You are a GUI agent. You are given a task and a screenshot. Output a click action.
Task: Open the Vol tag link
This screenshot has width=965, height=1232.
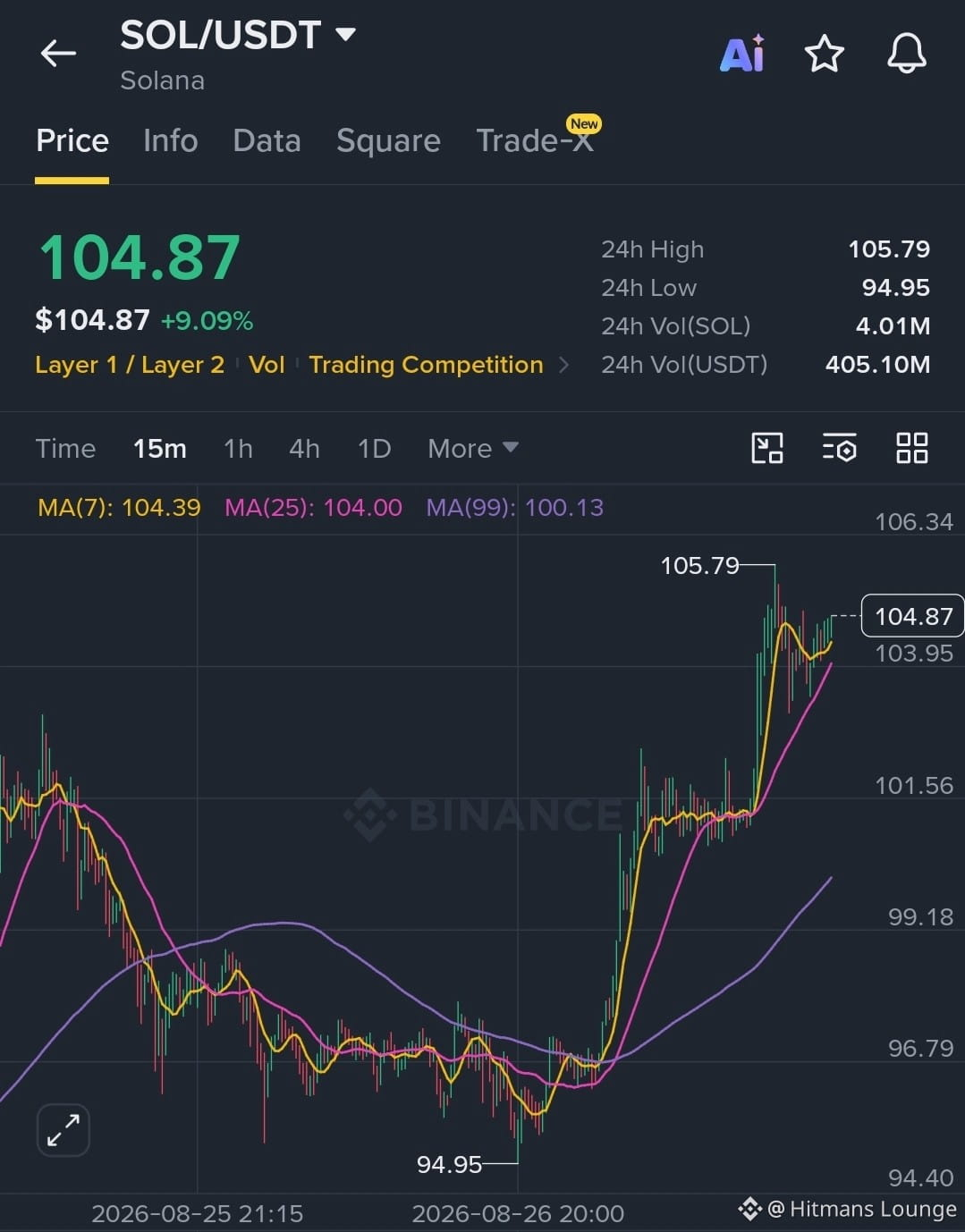267,365
